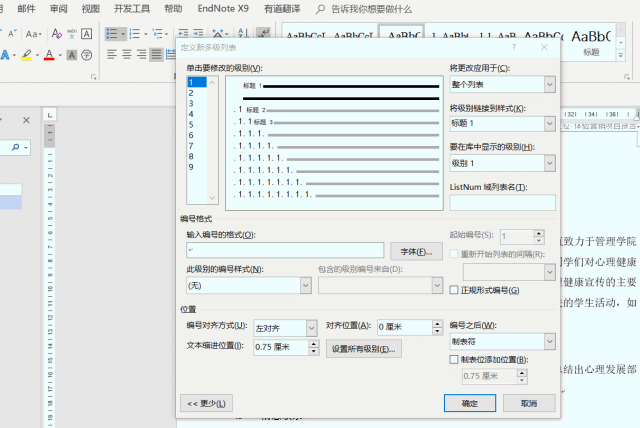
Task: Click the Sort A-Z icon
Action: 243,33
